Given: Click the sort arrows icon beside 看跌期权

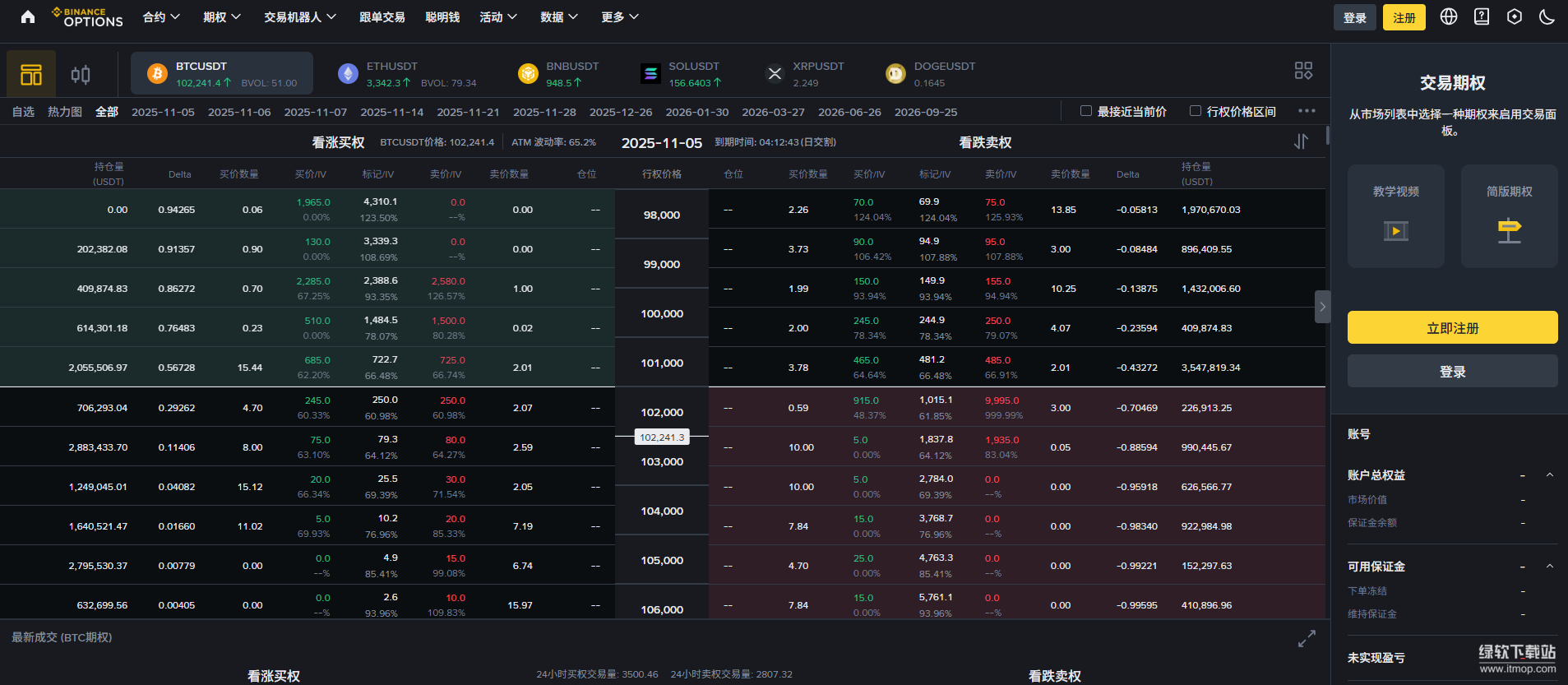Looking at the screenshot, I should pyautogui.click(x=1301, y=141).
